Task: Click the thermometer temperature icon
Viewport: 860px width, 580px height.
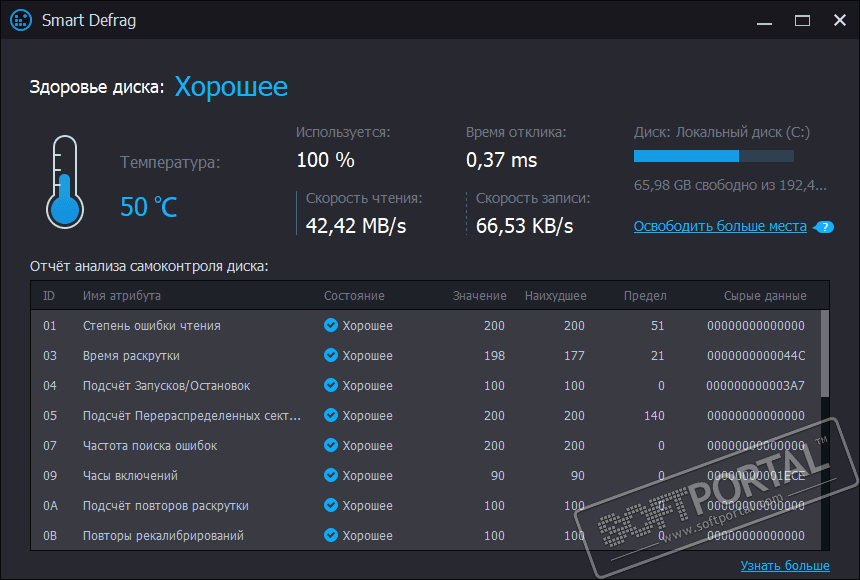Action: (63, 181)
